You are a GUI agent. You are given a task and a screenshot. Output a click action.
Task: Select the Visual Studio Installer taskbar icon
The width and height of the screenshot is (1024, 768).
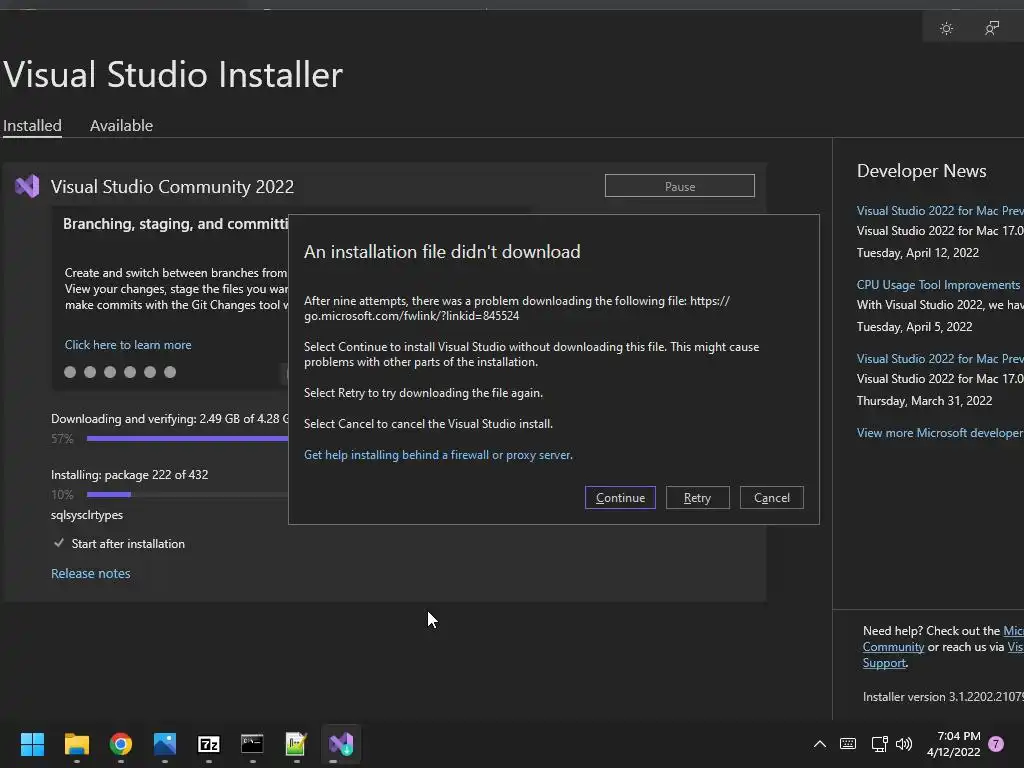point(341,744)
